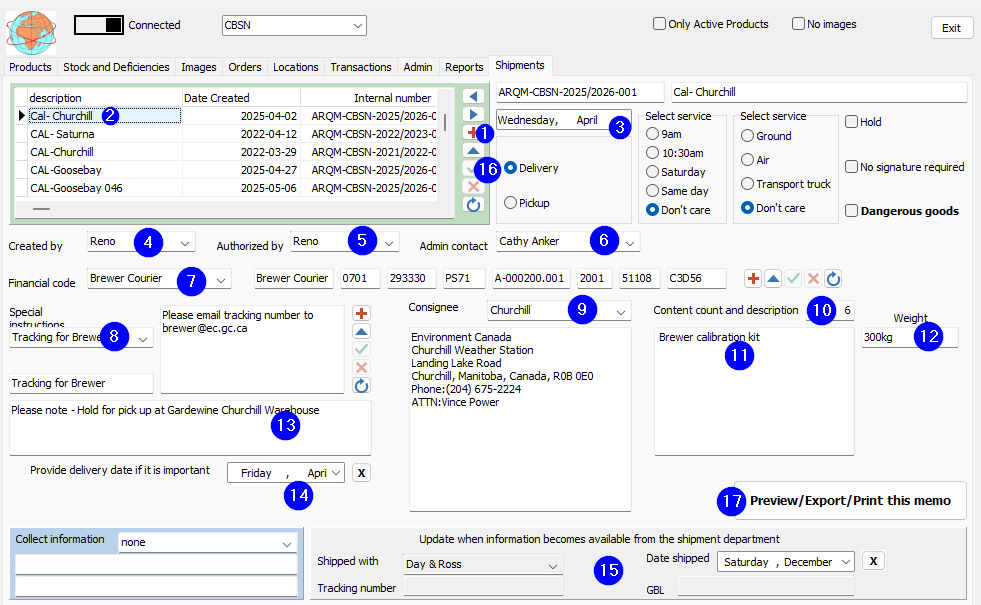Screen dimensions: 981x605
Task: Click the Tracking number input field
Action: pos(484,587)
